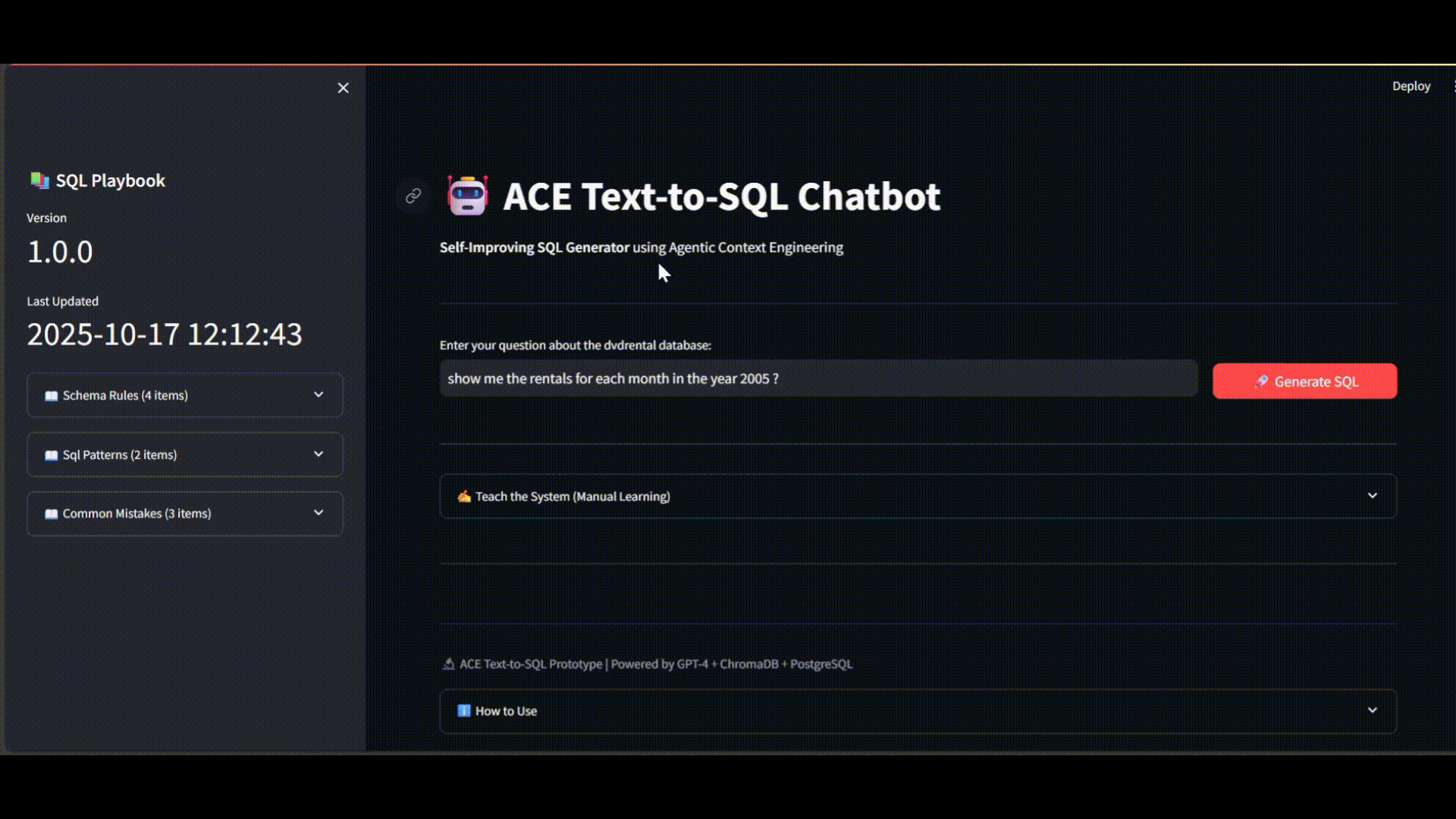Expand Sql Patterns using its chevron arrow
Screen dimensions: 1456x819
tap(318, 454)
